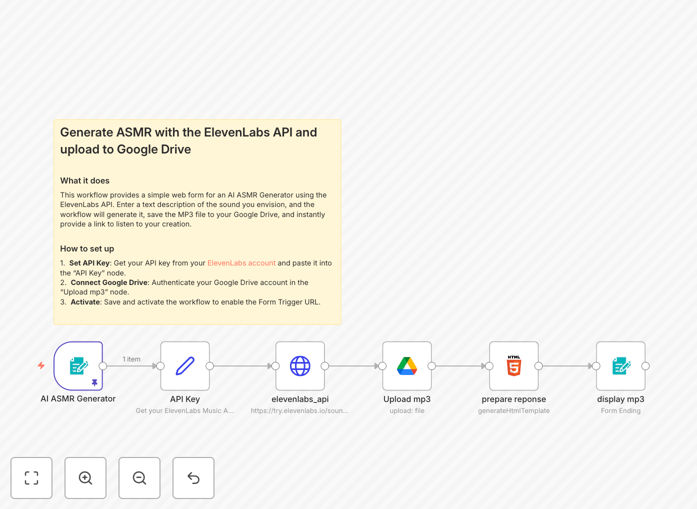Image resolution: width=697 pixels, height=509 pixels.
Task: Click the 'AI ASMR Generator' node label
Action: [x=78, y=399]
